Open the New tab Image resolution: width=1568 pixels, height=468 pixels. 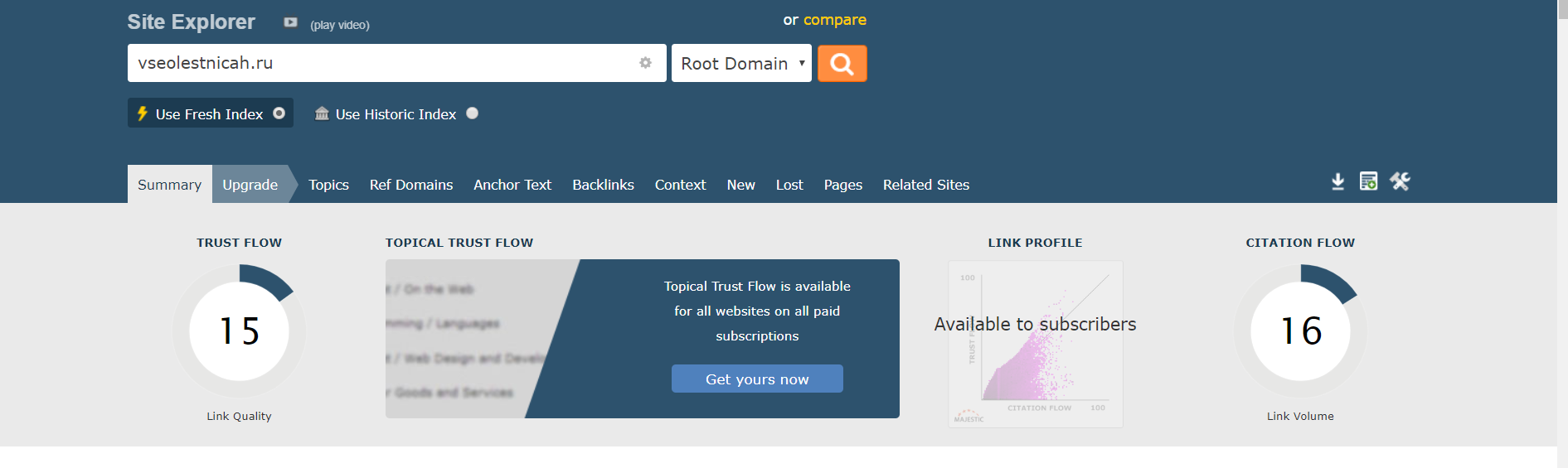[x=740, y=185]
